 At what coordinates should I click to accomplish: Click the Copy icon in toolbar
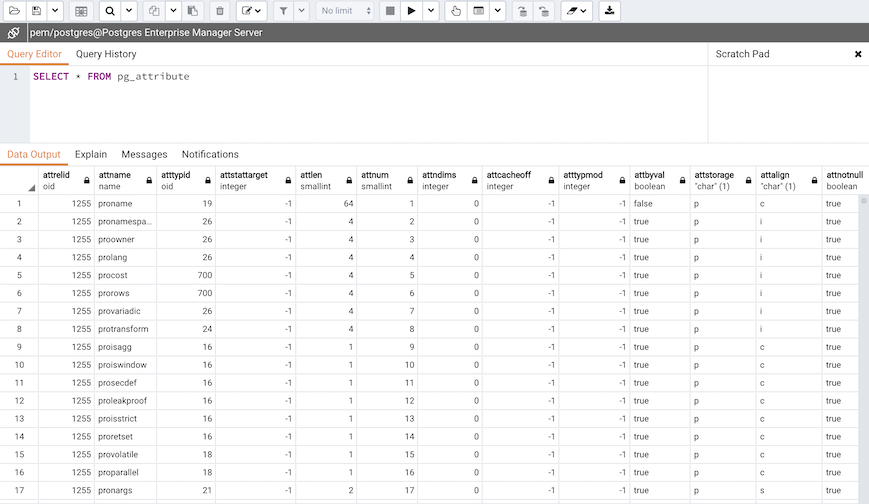[x=155, y=11]
